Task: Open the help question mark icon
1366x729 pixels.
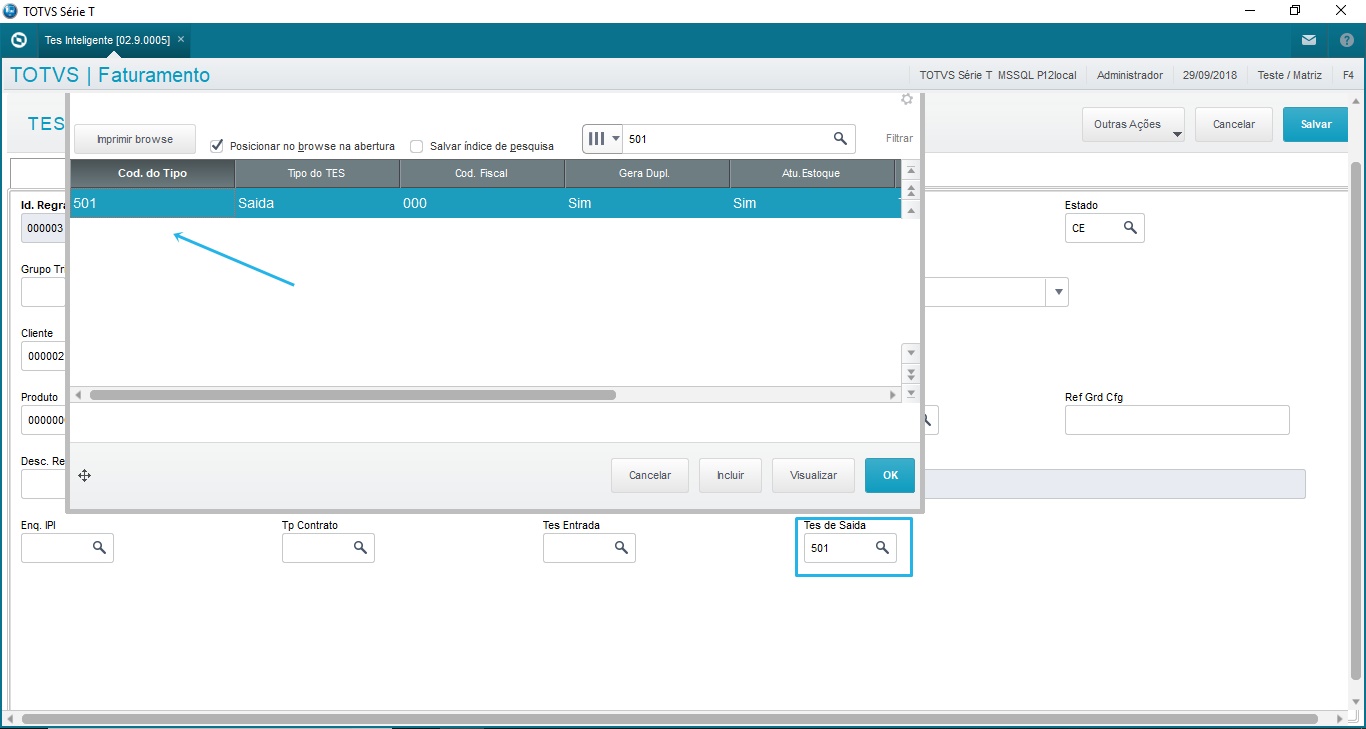Action: tap(1347, 41)
